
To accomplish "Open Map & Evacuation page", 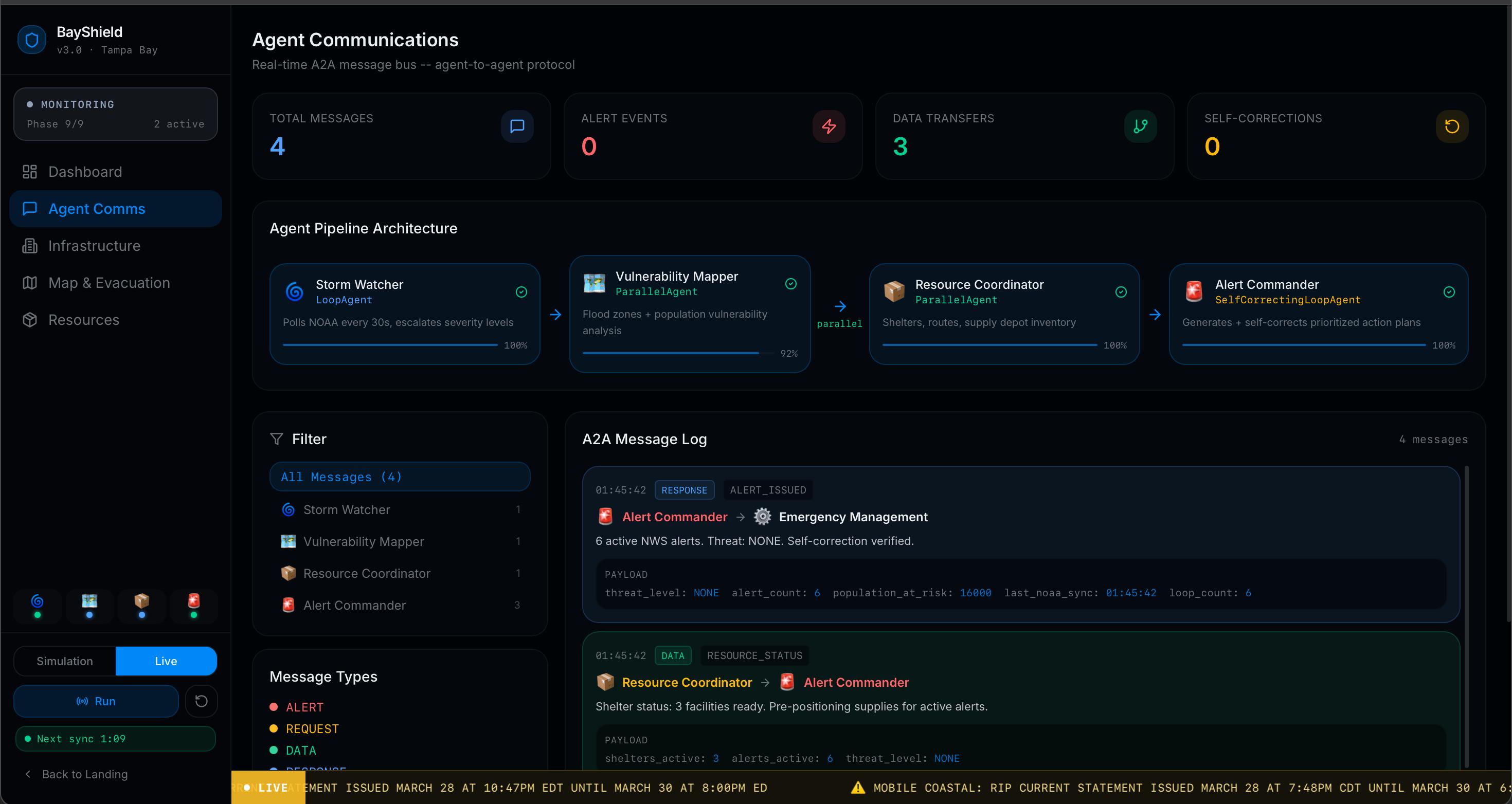I will tap(109, 283).
